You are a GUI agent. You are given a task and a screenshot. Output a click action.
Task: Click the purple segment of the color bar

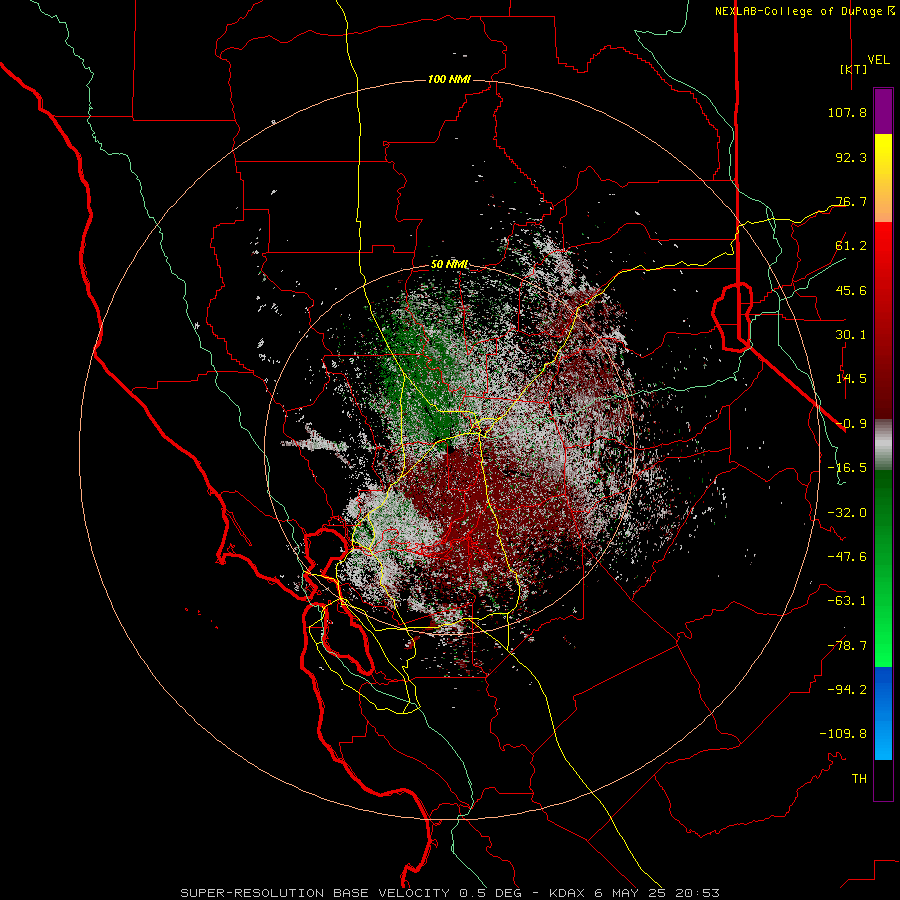click(883, 111)
